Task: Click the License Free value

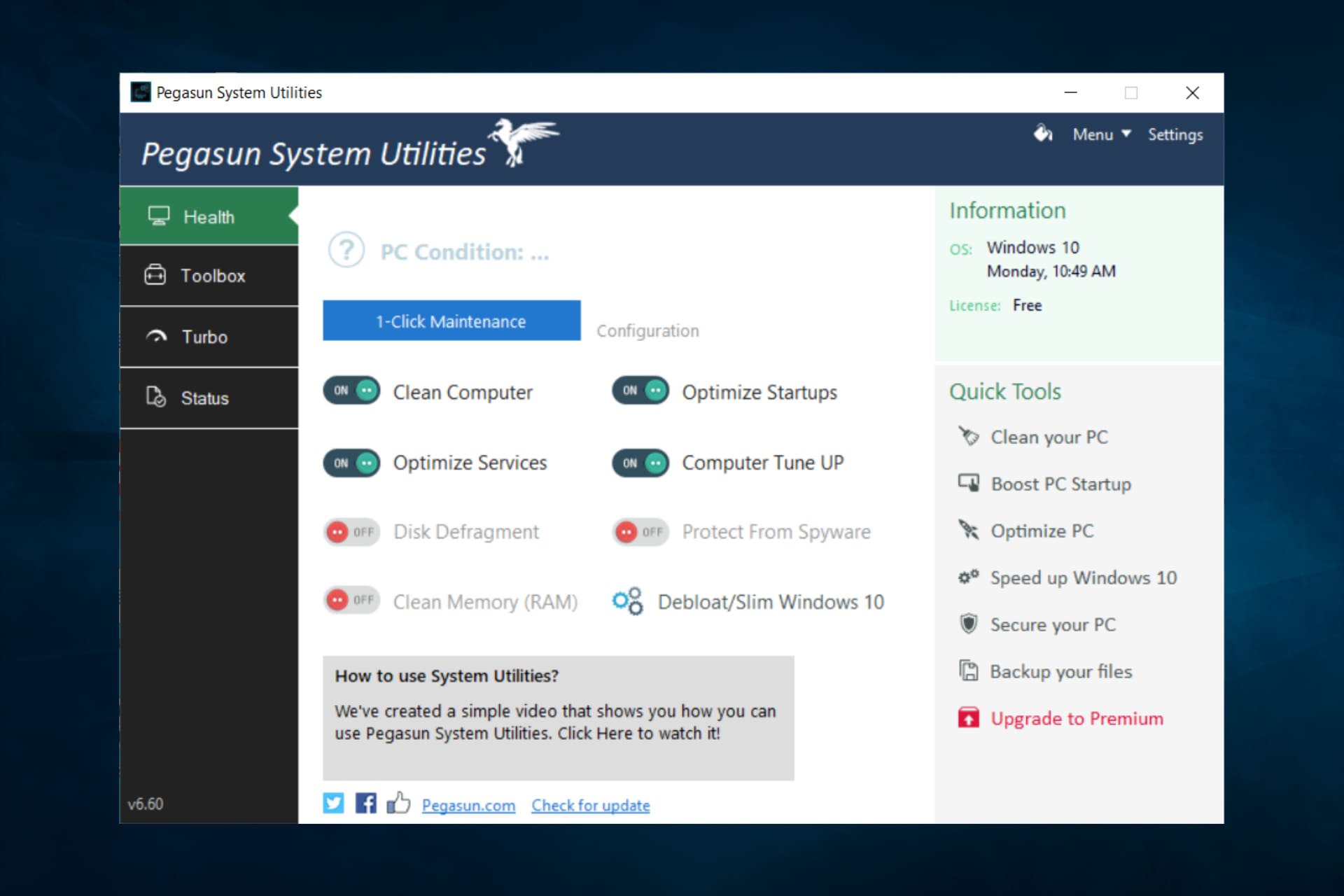Action: coord(1027,305)
